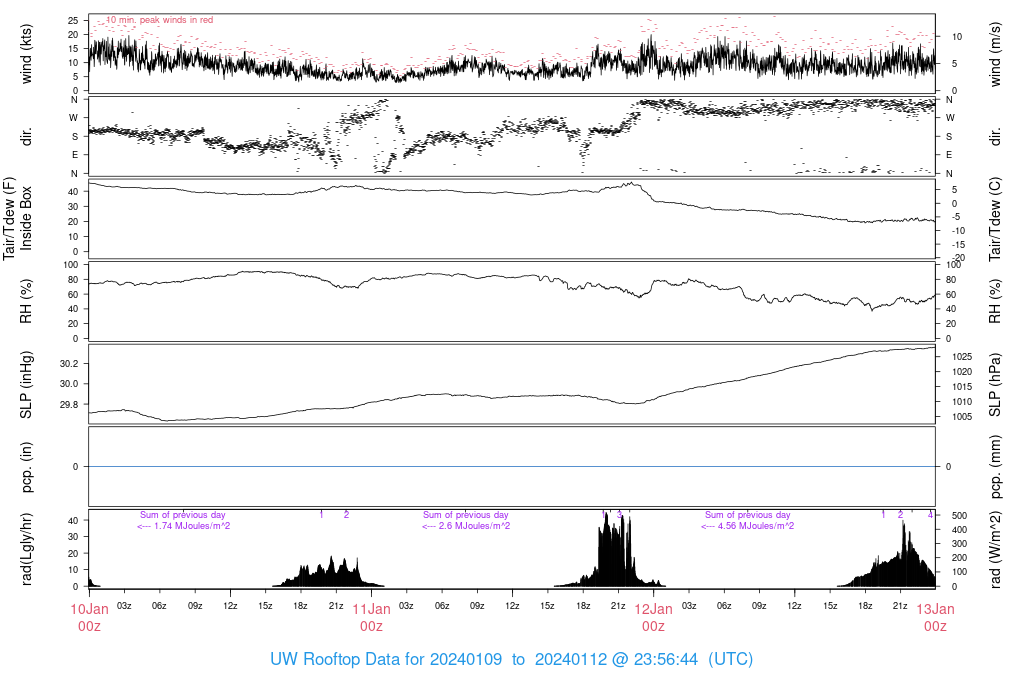Select the '500' W/m^2 tick value
Screen dimensions: 1024x700
click(959, 516)
